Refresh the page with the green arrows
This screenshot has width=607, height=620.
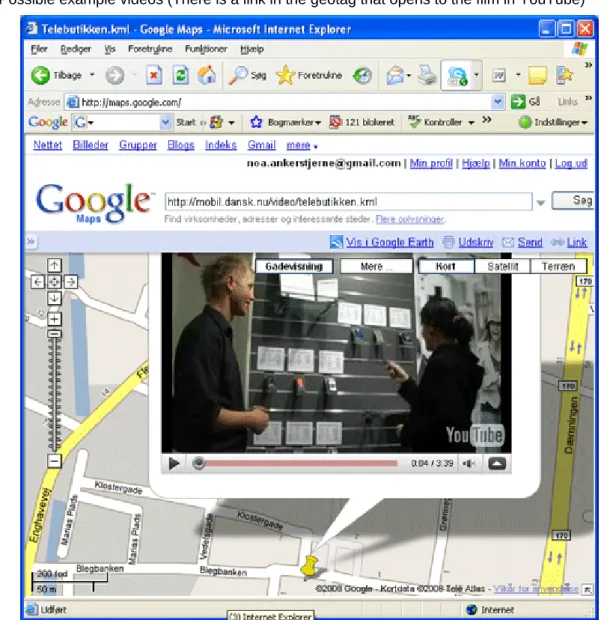(181, 75)
